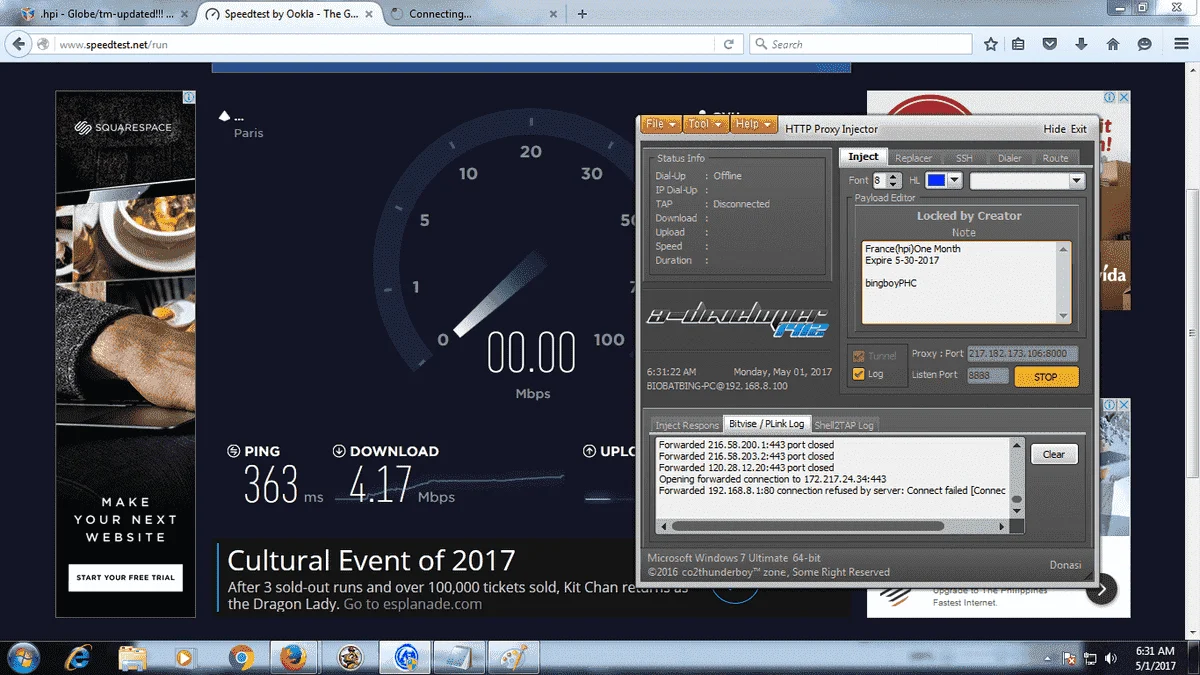Pick the blue HL color swatch
Image resolution: width=1200 pixels, height=675 pixels.
point(936,181)
